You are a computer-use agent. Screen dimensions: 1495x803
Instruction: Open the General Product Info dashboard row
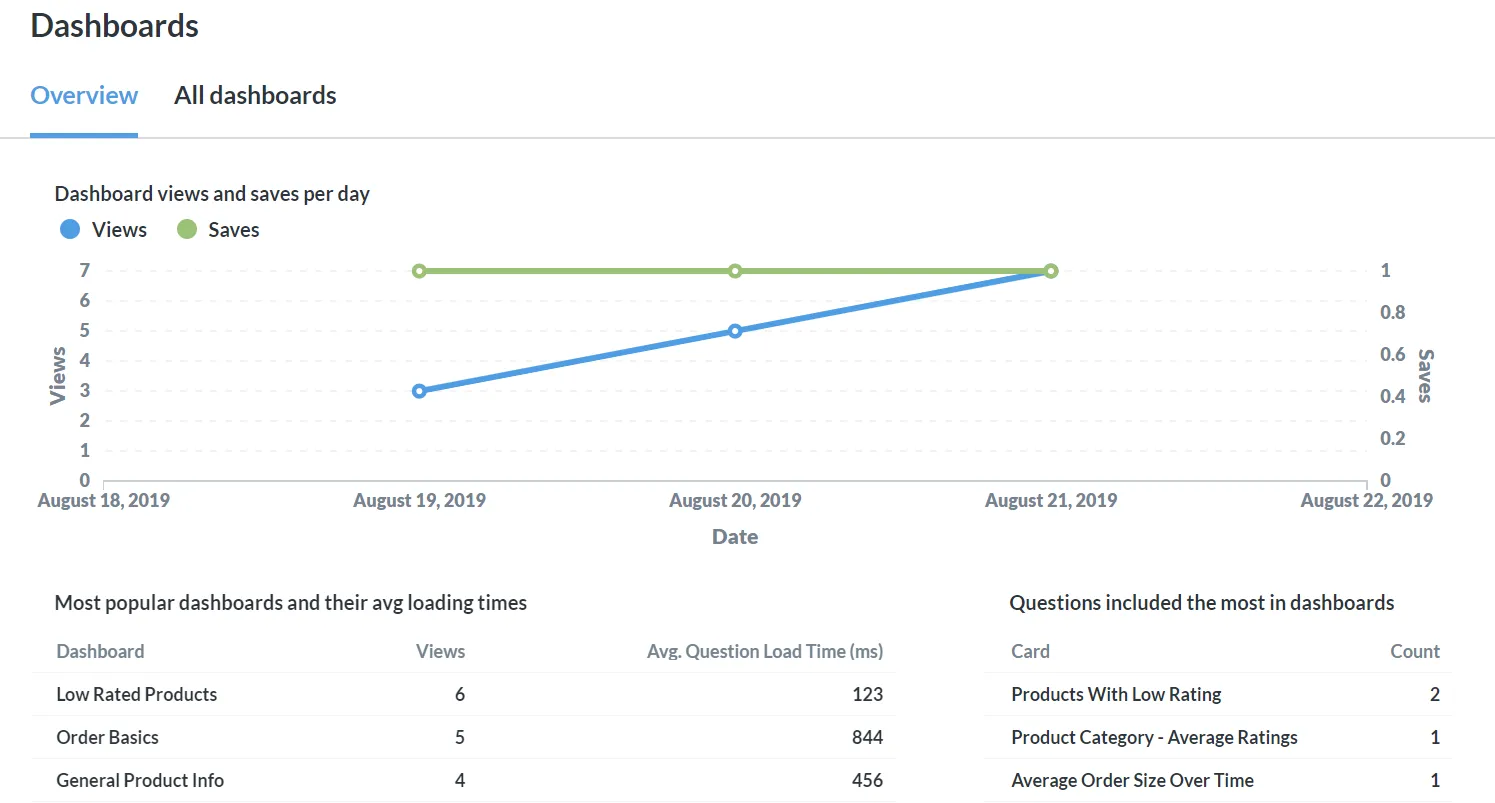tap(464, 780)
